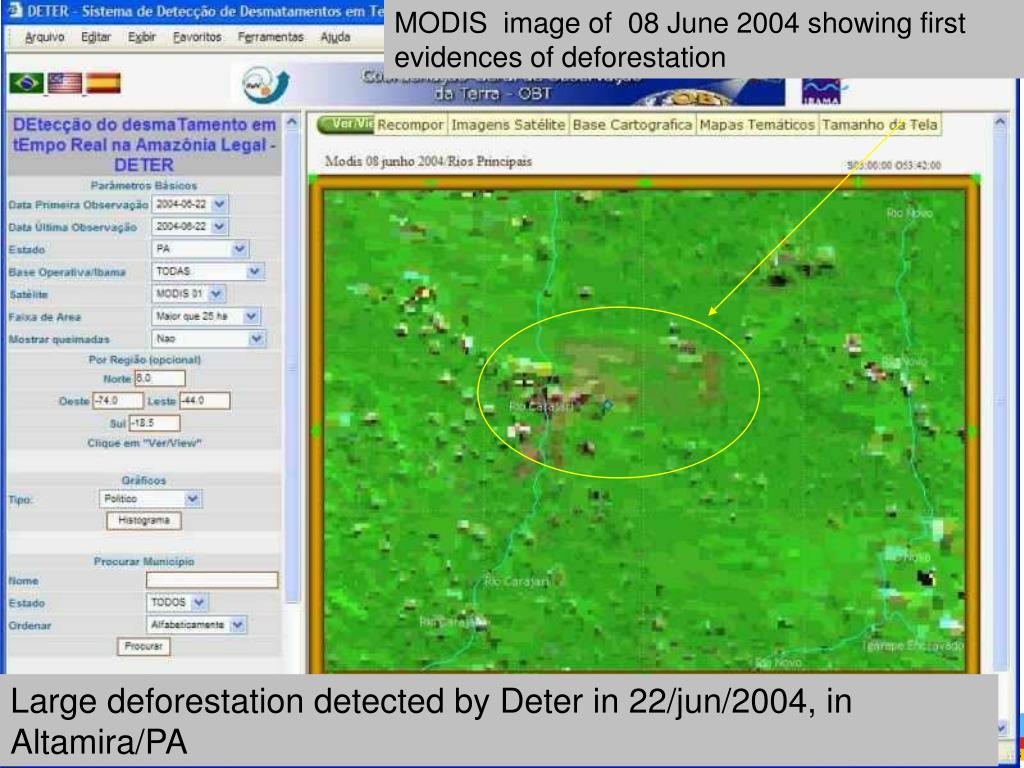Open the Favoritos menu
Screen dimensions: 1024x768
pyautogui.click(x=197, y=37)
